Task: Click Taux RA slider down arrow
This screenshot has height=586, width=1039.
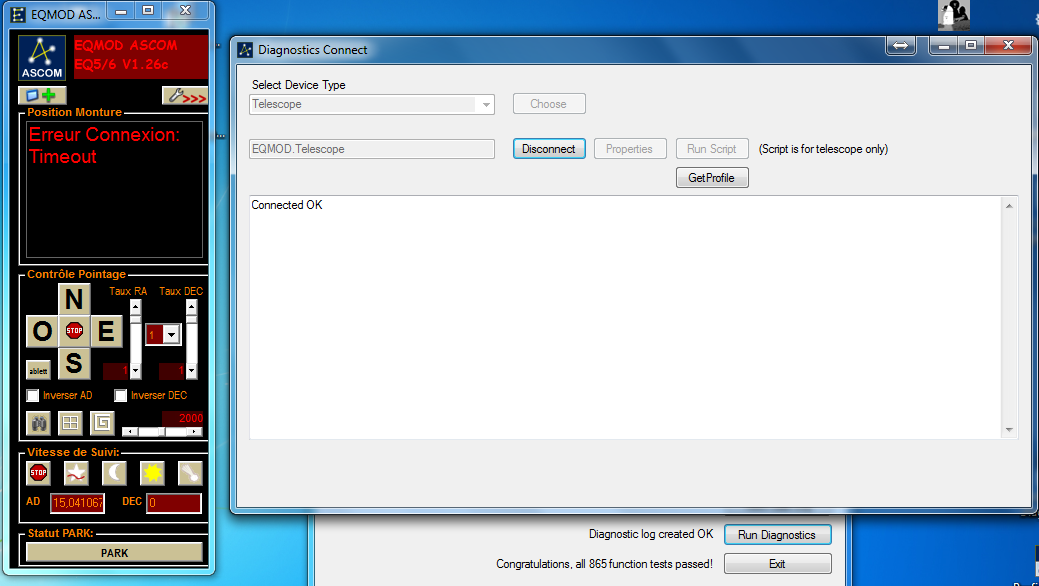Action: tap(135, 372)
